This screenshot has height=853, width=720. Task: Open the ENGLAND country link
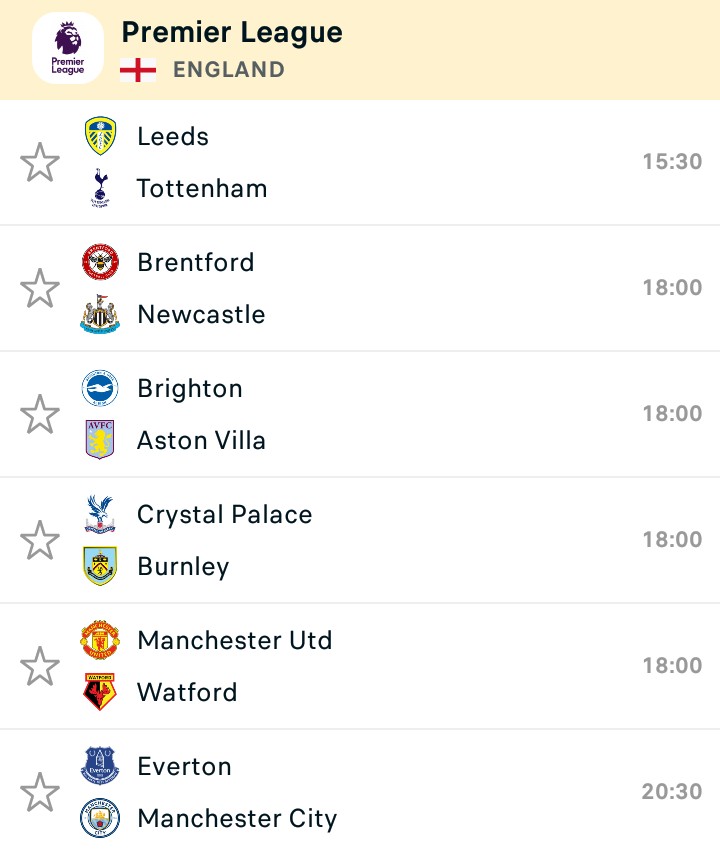[229, 70]
